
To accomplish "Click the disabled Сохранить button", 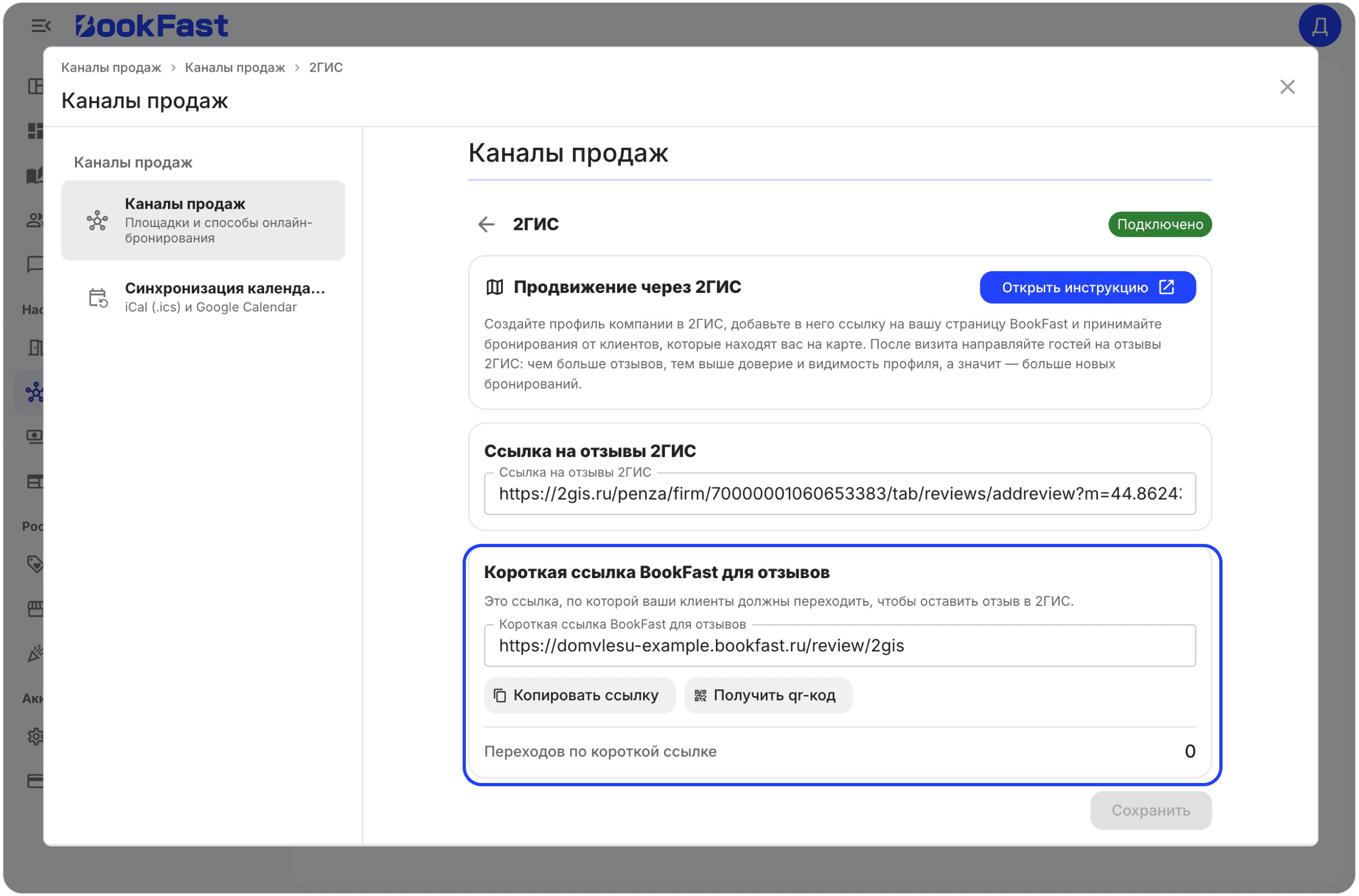I will point(1150,810).
